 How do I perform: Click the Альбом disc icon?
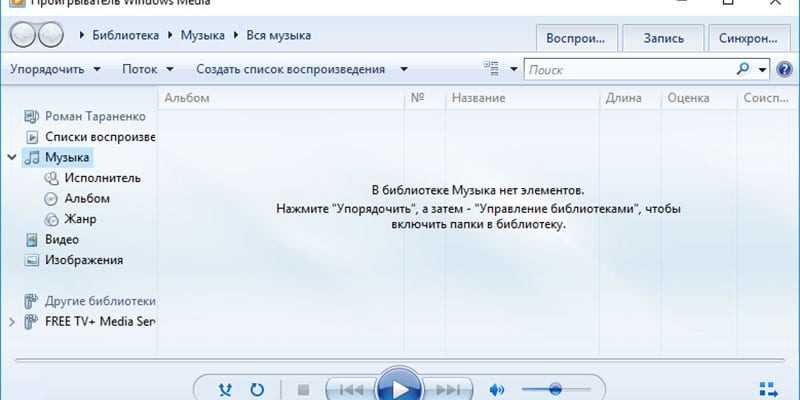click(51, 198)
